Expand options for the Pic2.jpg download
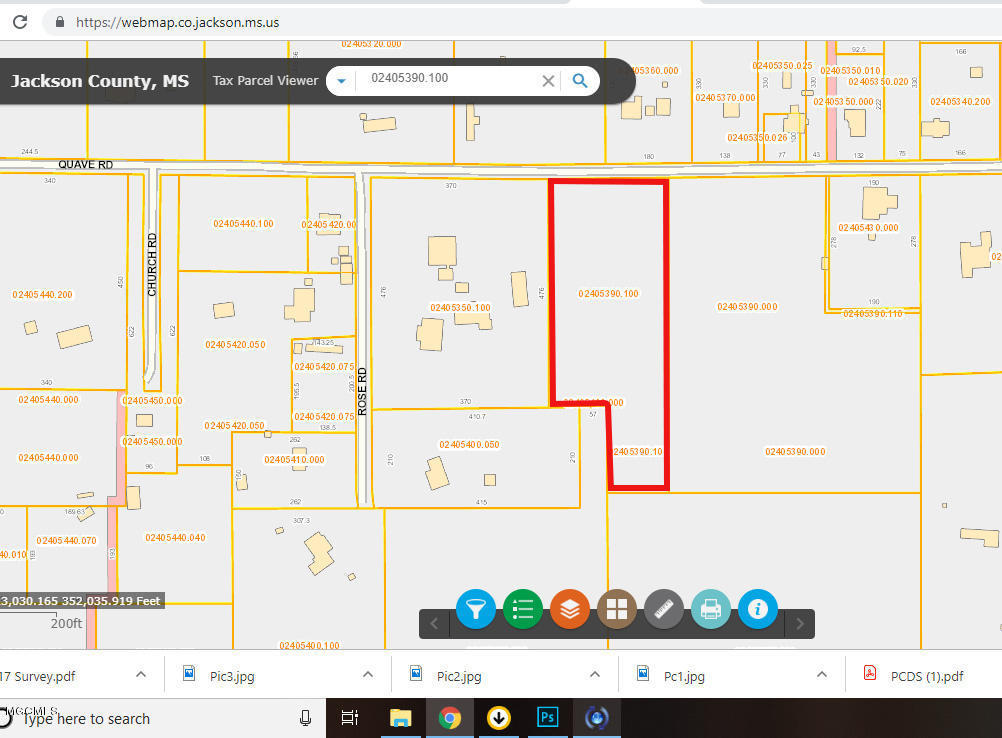 tap(595, 674)
